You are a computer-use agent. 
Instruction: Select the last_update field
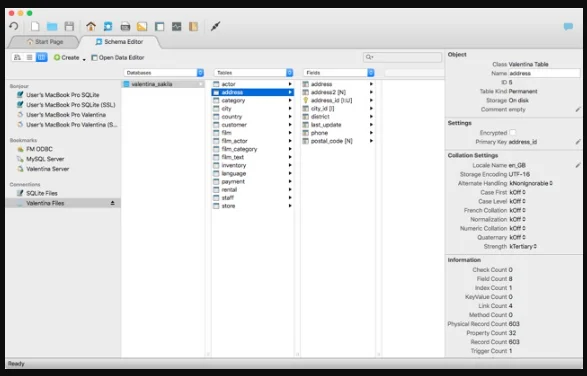pos(338,125)
